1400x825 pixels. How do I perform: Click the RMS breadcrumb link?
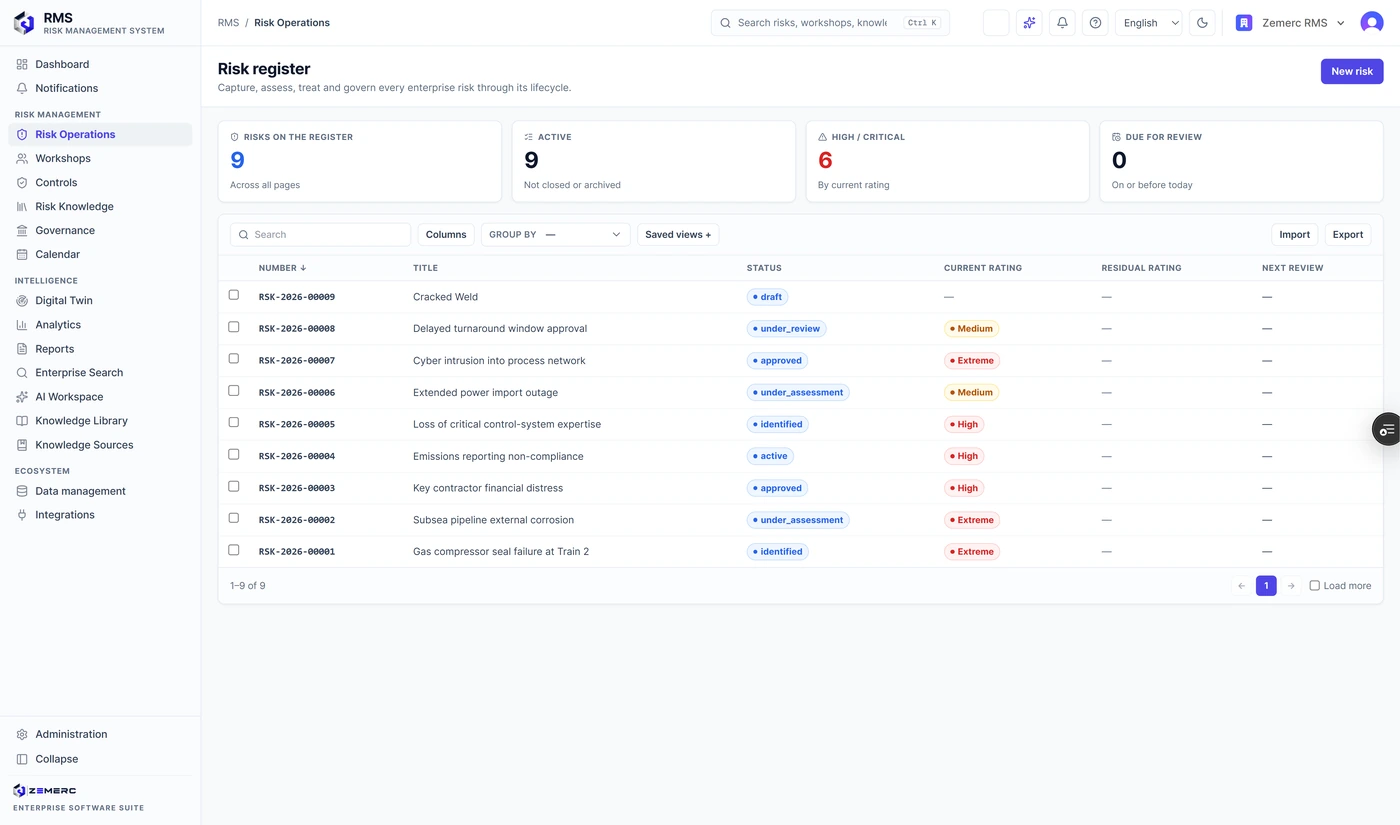228,23
